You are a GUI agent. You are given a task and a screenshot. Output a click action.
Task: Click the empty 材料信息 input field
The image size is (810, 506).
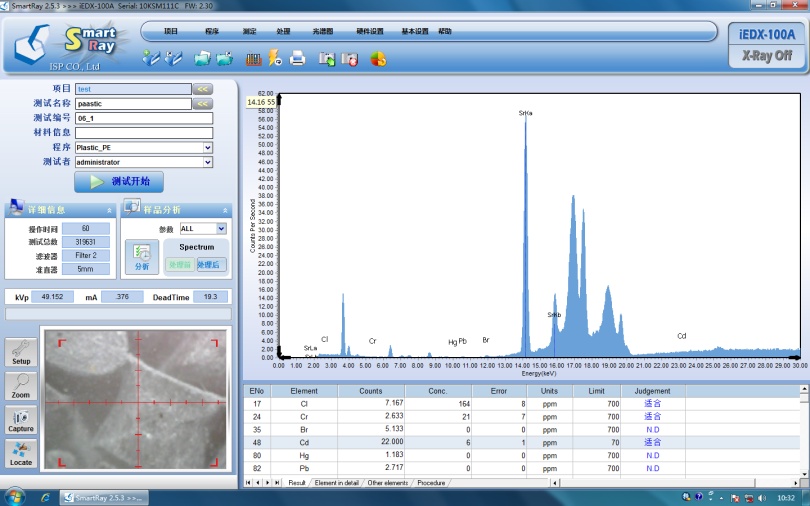[144, 133]
